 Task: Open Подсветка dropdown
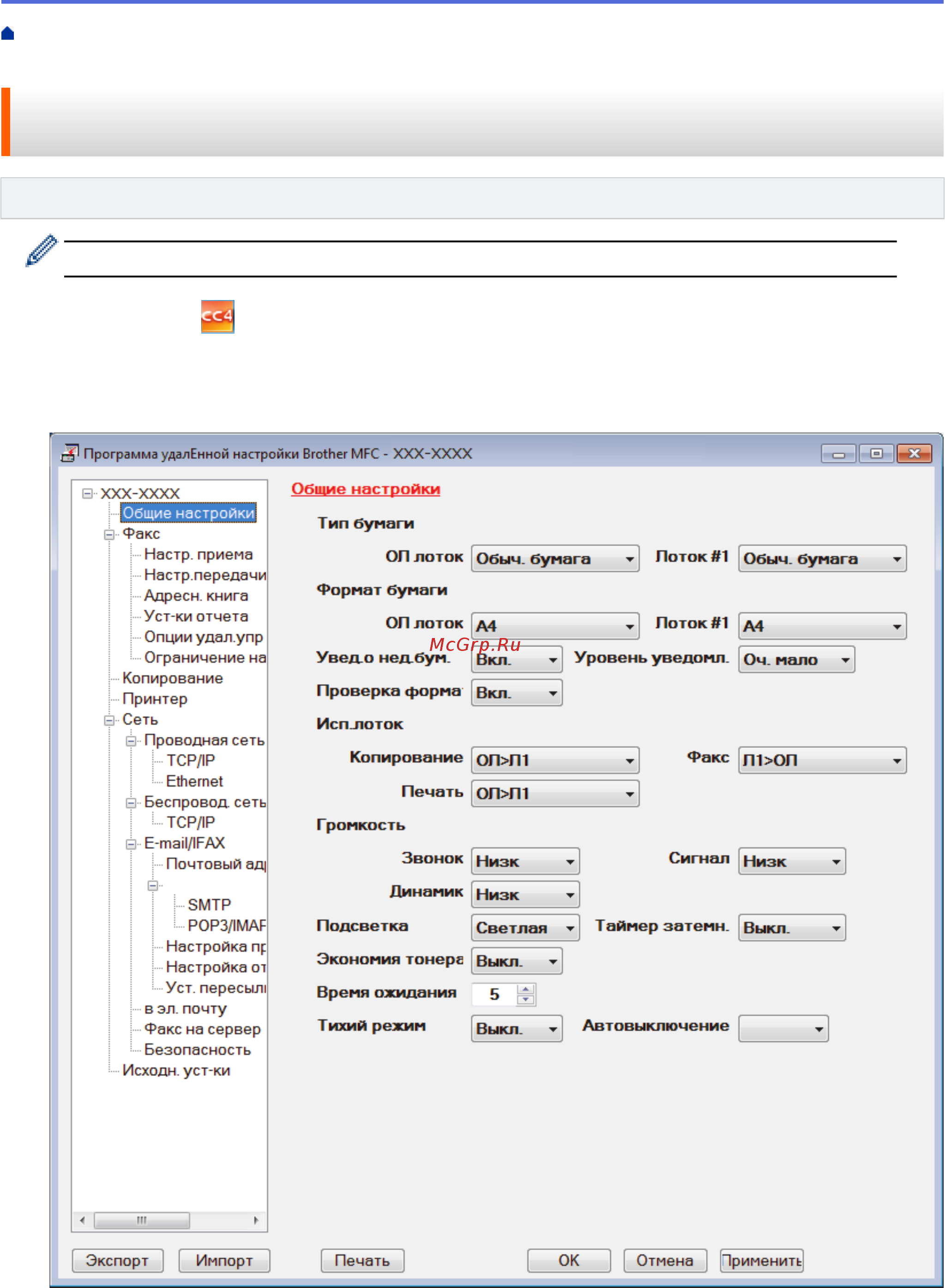(x=525, y=927)
